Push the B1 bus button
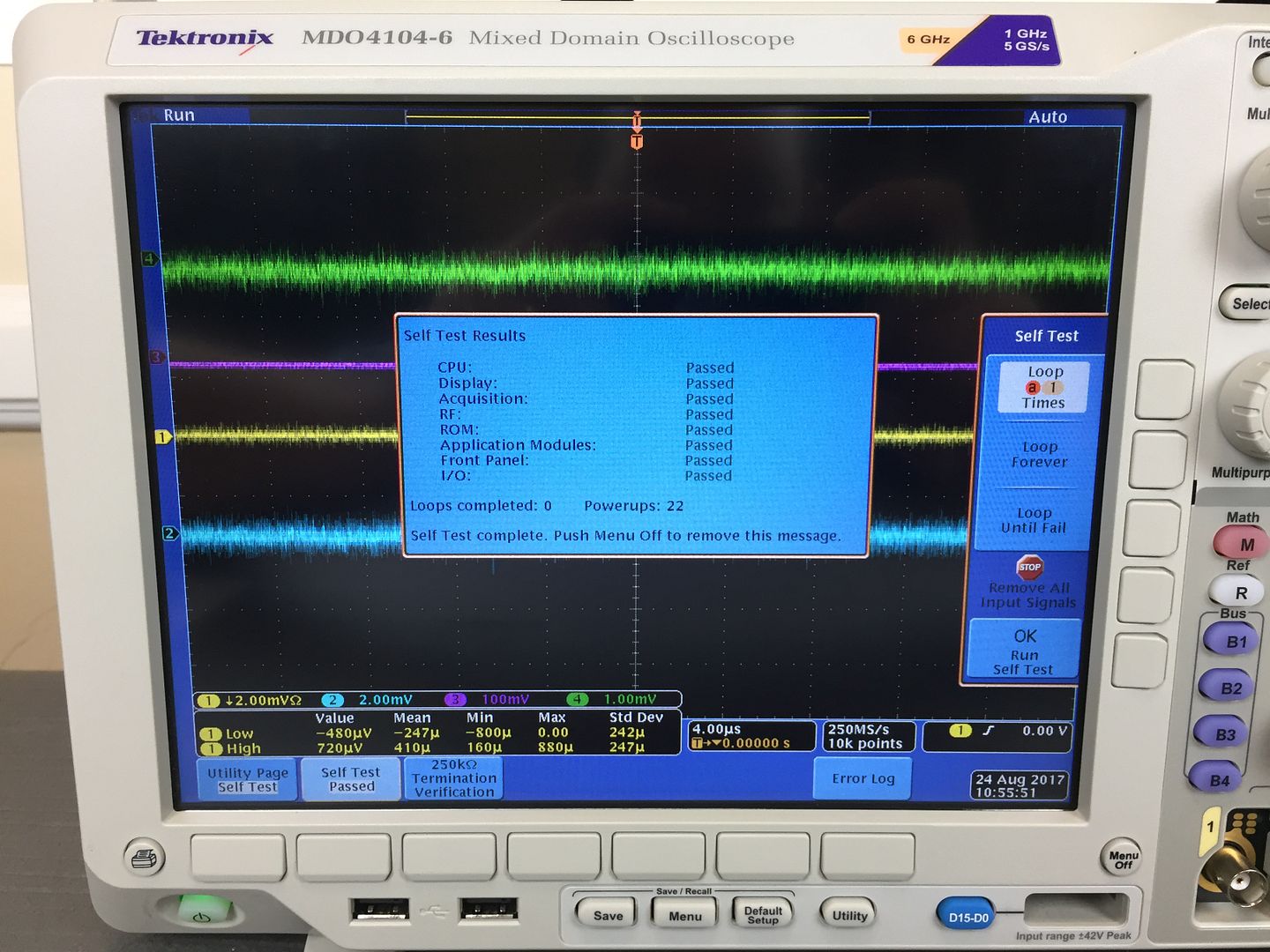Screen dimensions: 1270x952 [1233, 641]
